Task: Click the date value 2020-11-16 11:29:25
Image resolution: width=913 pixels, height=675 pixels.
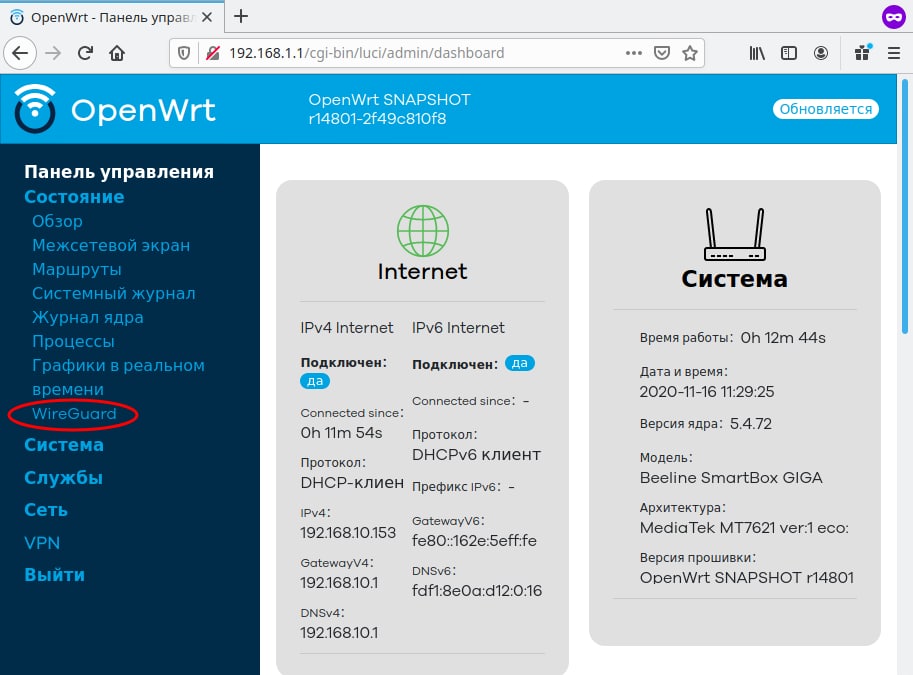Action: coord(706,391)
